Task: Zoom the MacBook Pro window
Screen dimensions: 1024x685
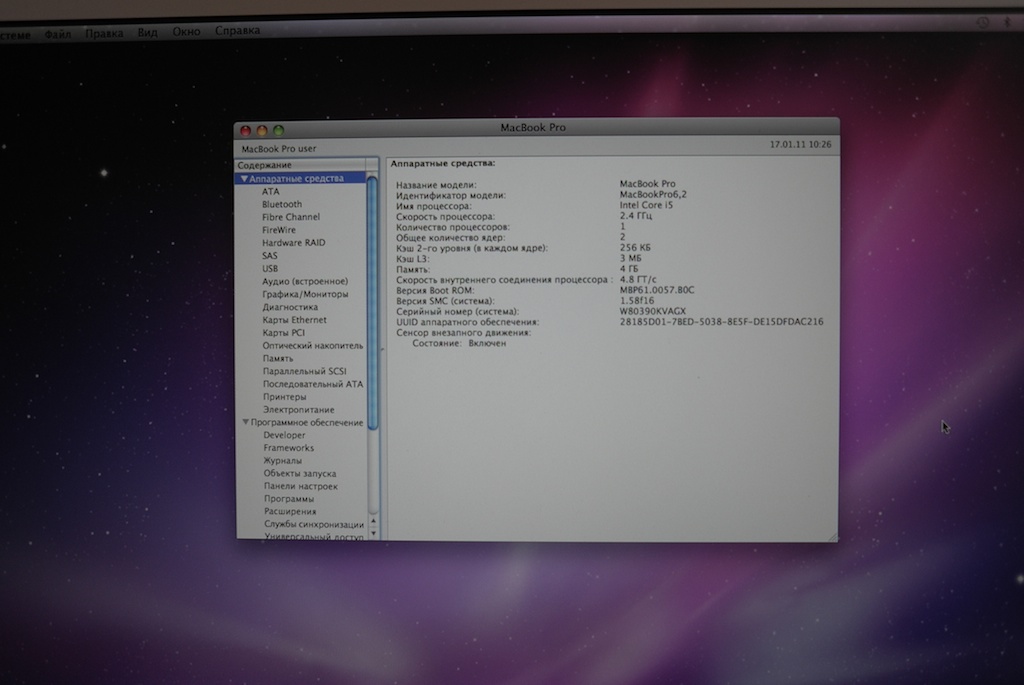Action: [x=279, y=130]
